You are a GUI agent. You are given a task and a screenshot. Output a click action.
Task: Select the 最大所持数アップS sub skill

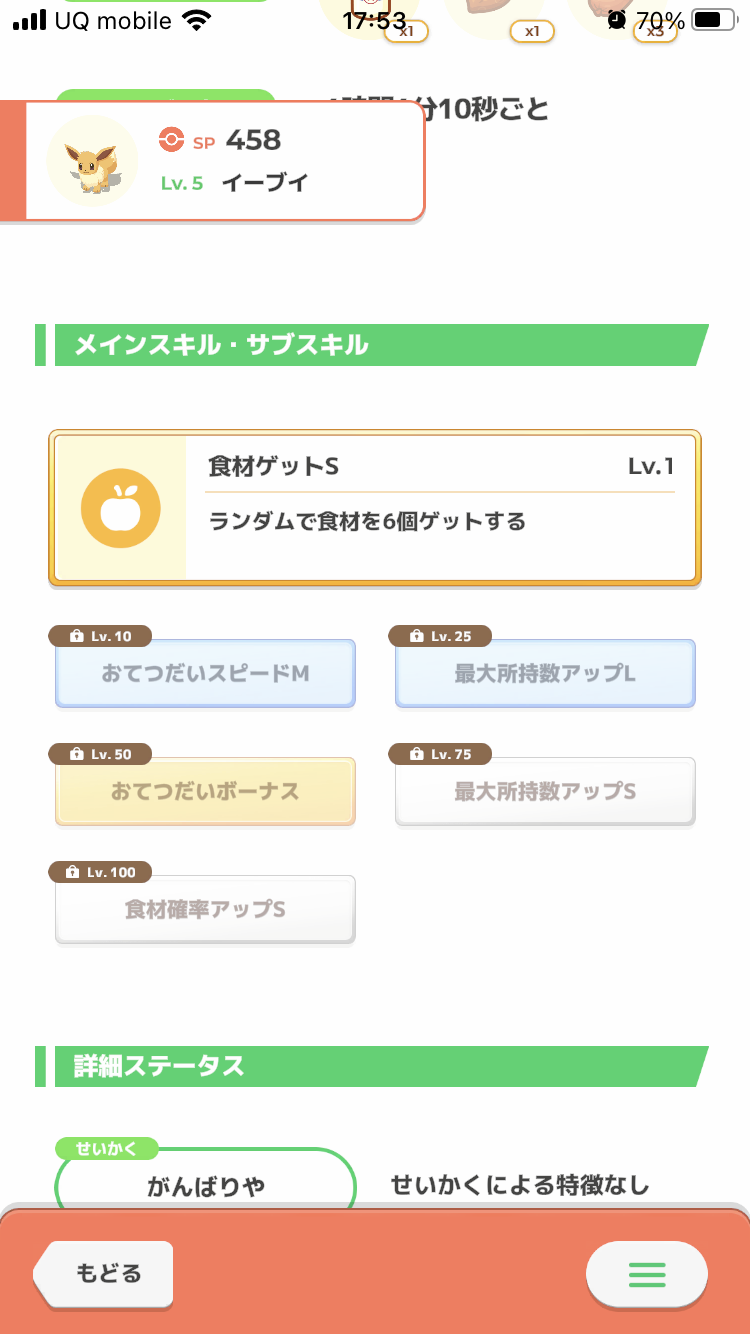[x=545, y=792]
